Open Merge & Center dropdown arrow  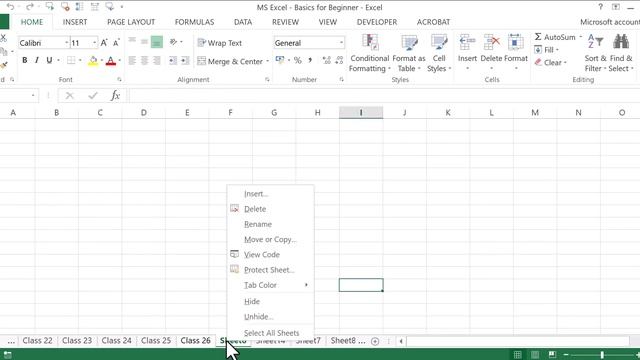267,61
